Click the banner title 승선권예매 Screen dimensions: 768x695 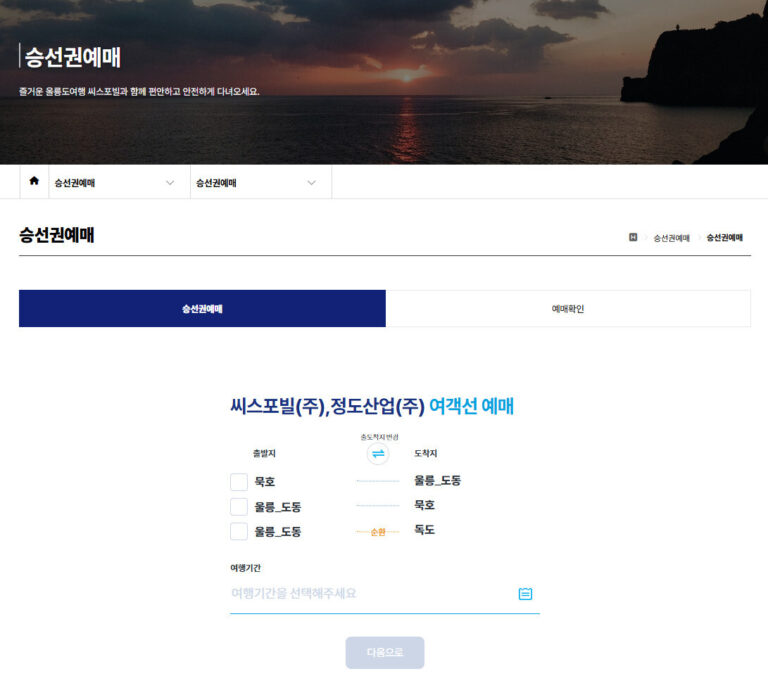pyautogui.click(x=72, y=57)
